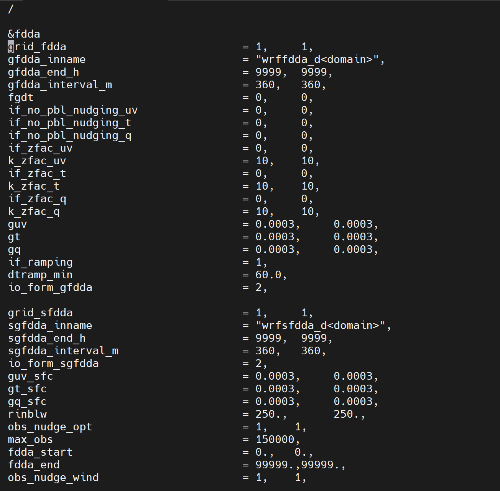Click the rinblw first value 250.
The height and width of the screenshot is (491, 500).
268,414
